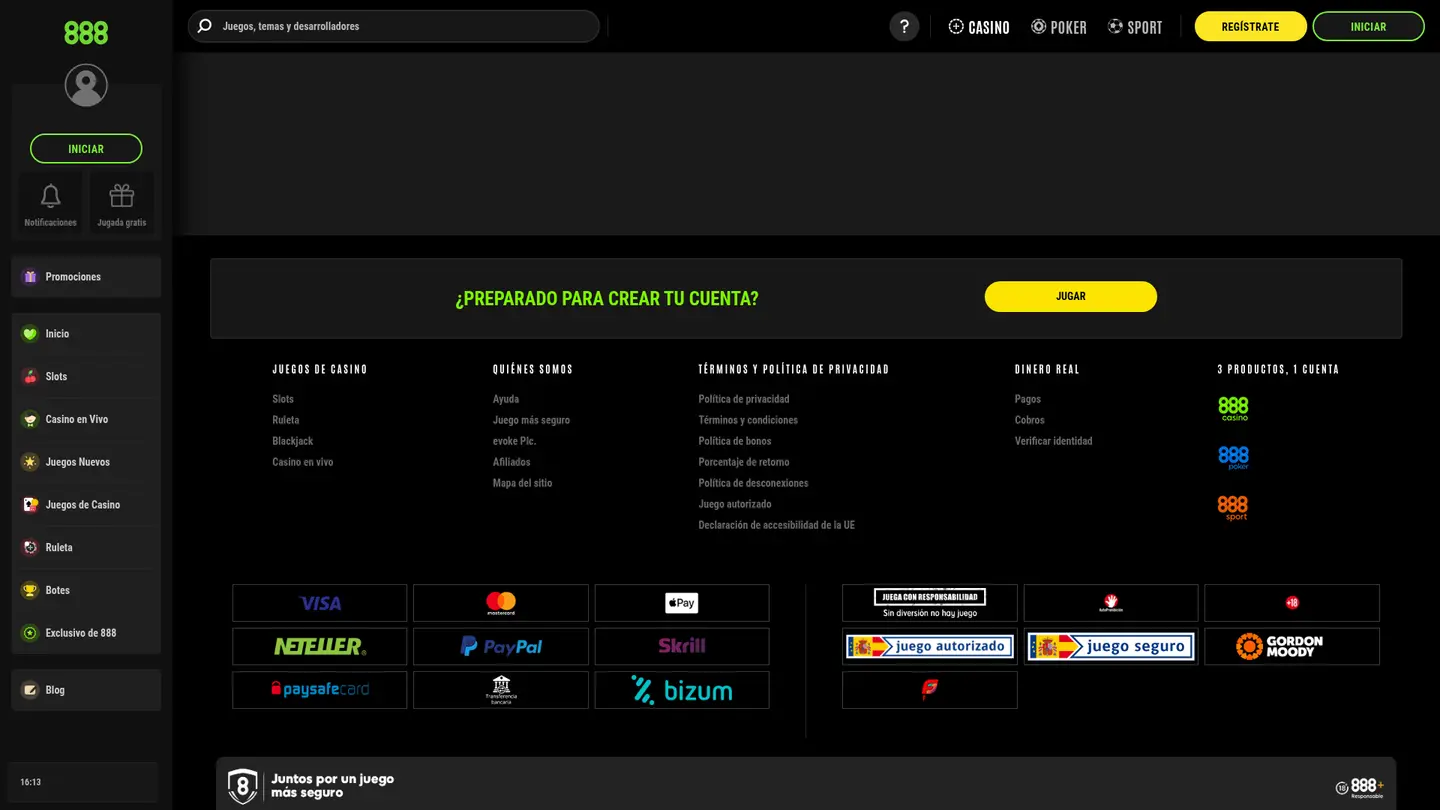Open the Porcentaje de retorno link
The image size is (1440, 810).
click(744, 462)
